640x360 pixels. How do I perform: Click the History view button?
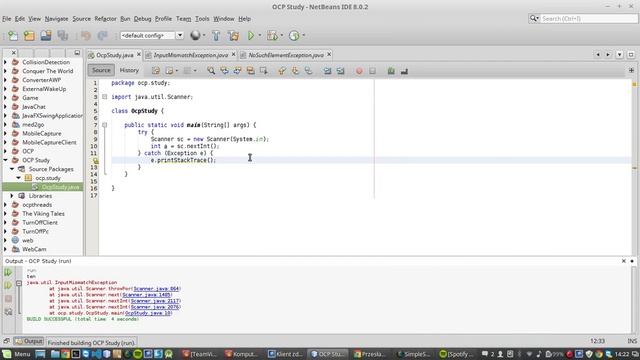click(x=129, y=70)
